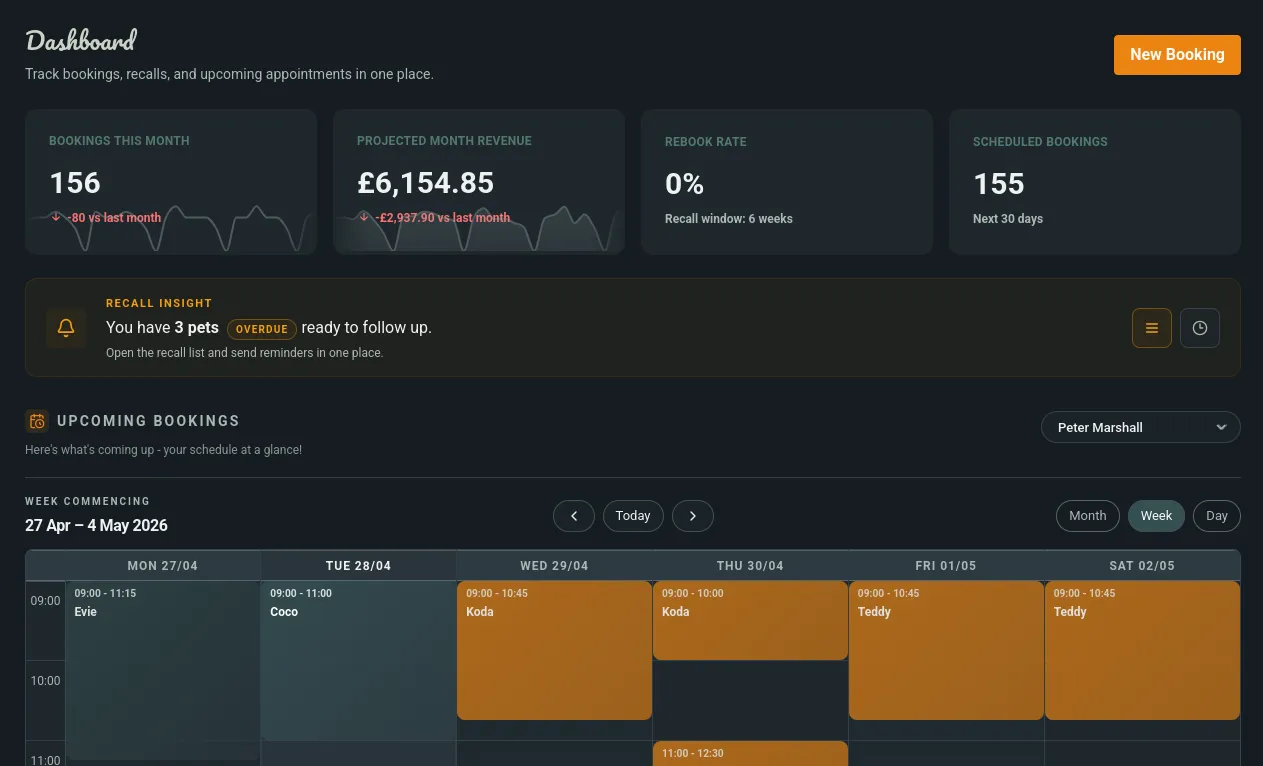Click the SAT 02/05 column header
Screen dimensions: 1263x766
pos(1143,566)
